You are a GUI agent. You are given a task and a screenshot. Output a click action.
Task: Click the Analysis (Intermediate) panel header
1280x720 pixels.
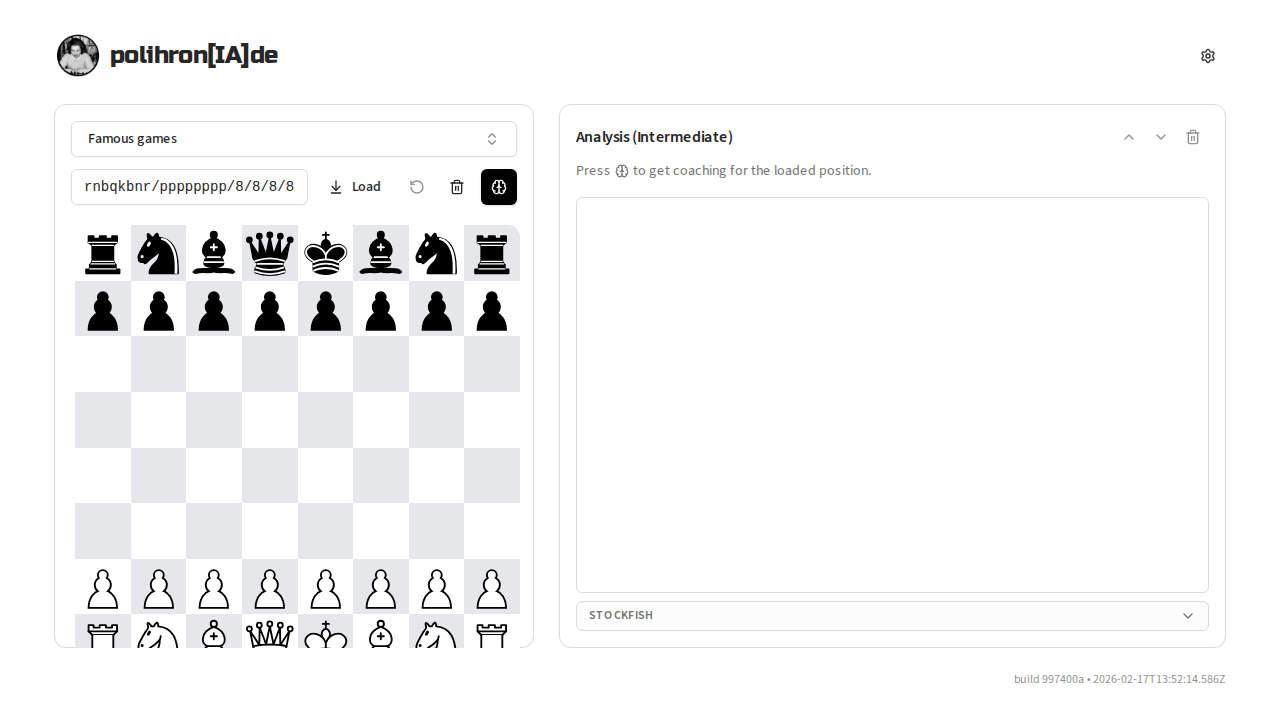654,137
